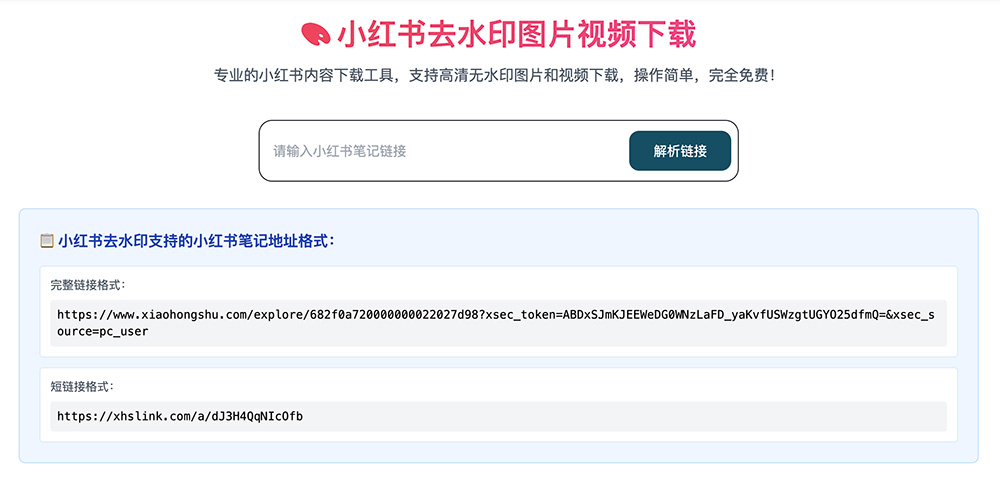Click the 小红书去水印支持的小红书笔记地址格式 heading
The image size is (1000, 479).
[x=196, y=241]
